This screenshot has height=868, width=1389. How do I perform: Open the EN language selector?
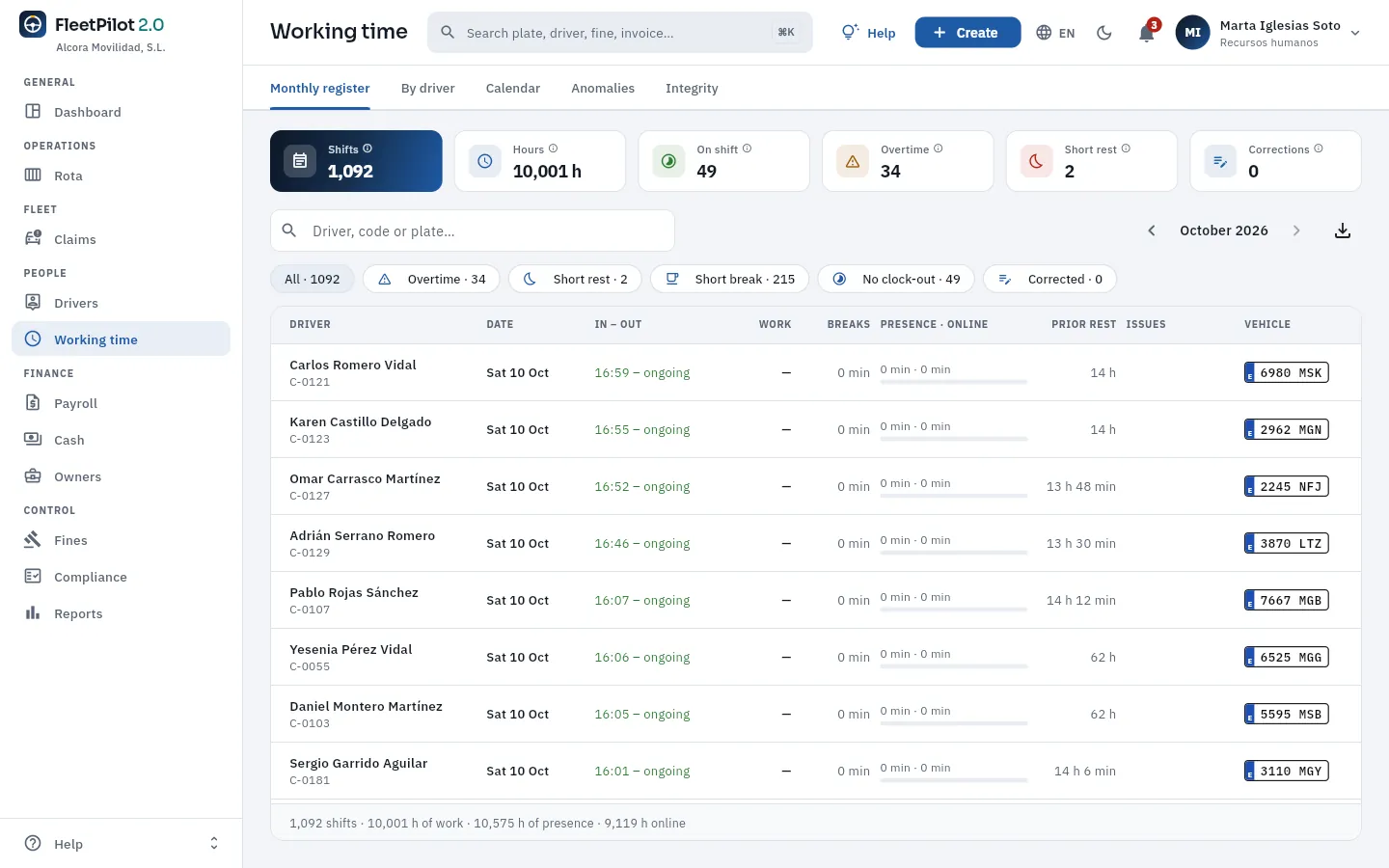[x=1055, y=33]
